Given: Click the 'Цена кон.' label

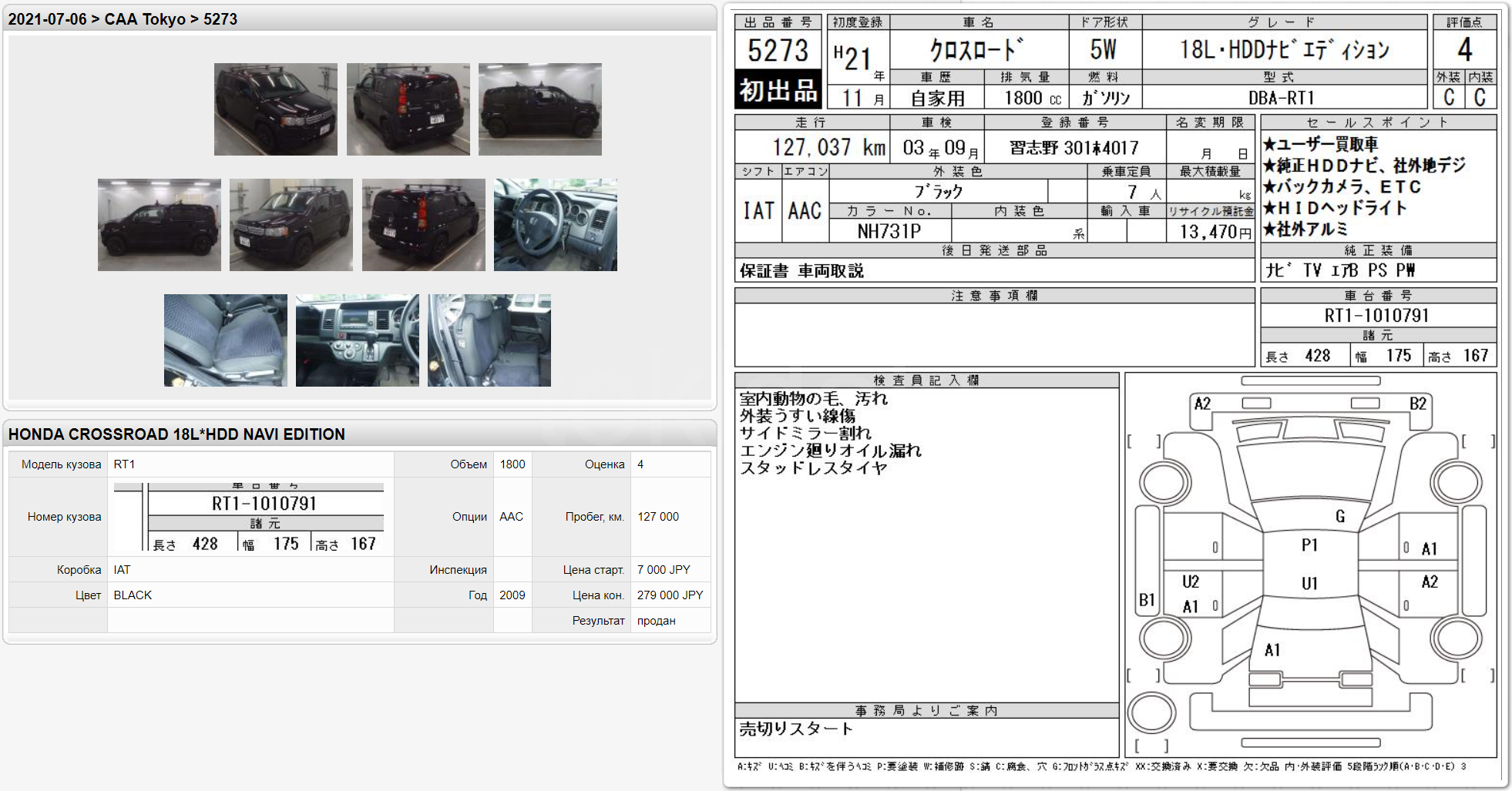Looking at the screenshot, I should pyautogui.click(x=599, y=595).
